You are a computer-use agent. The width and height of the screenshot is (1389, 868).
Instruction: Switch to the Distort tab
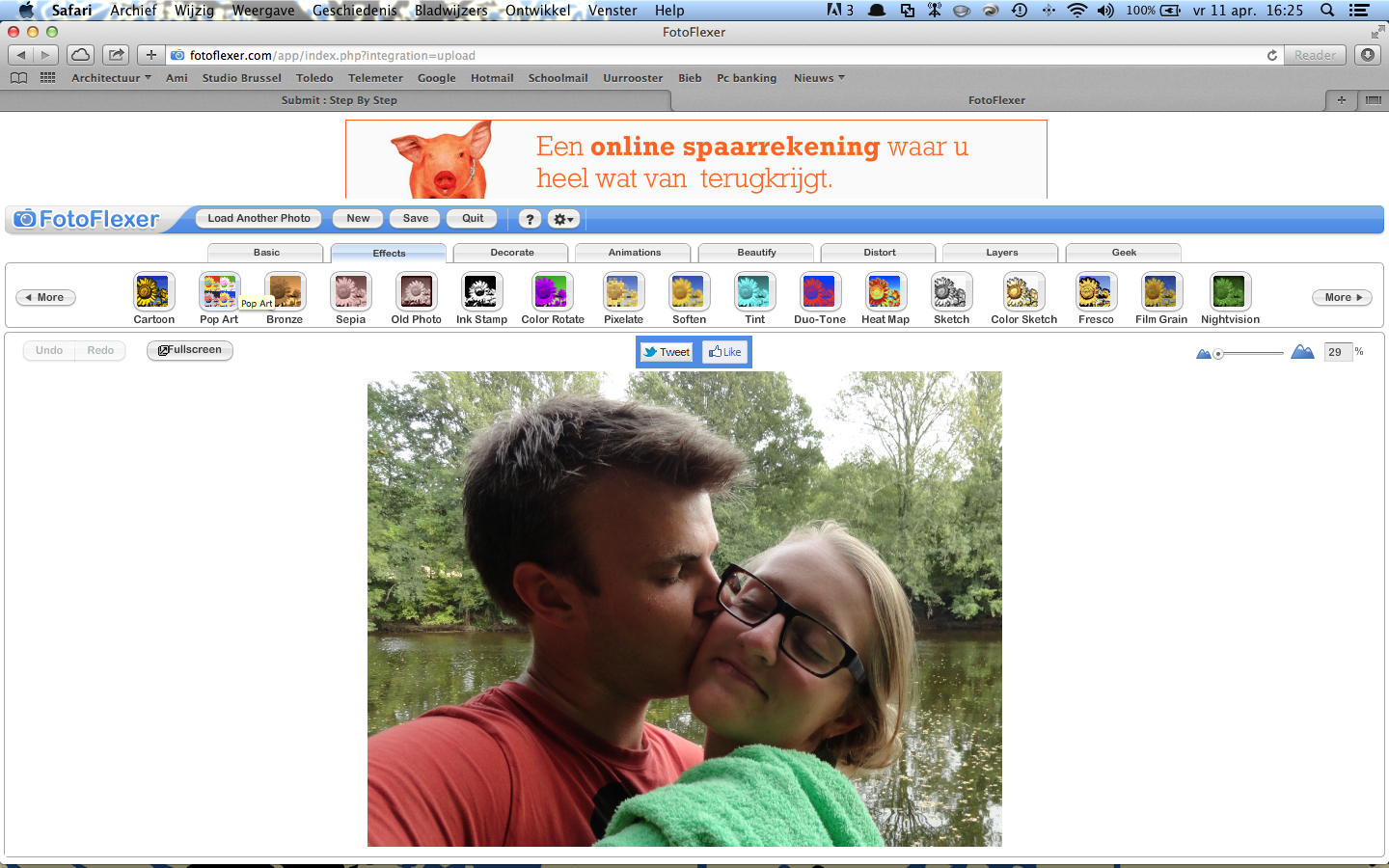pyautogui.click(x=880, y=253)
